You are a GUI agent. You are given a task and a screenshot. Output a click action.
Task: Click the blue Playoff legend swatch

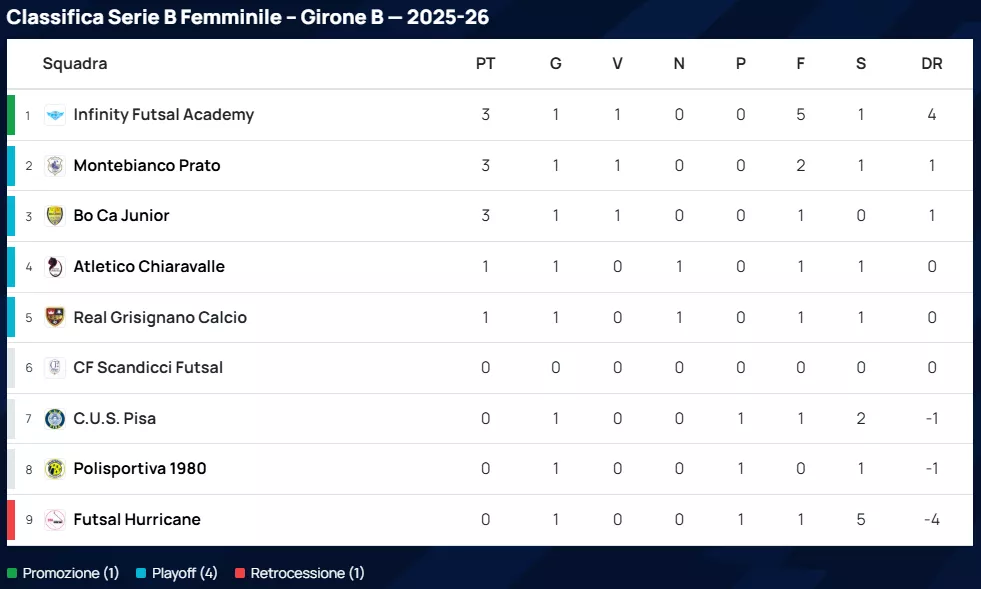click(x=141, y=574)
